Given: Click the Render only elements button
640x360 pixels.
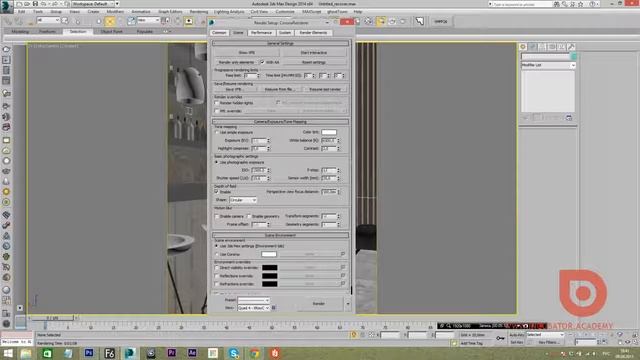Looking at the screenshot, I should coord(236,62).
